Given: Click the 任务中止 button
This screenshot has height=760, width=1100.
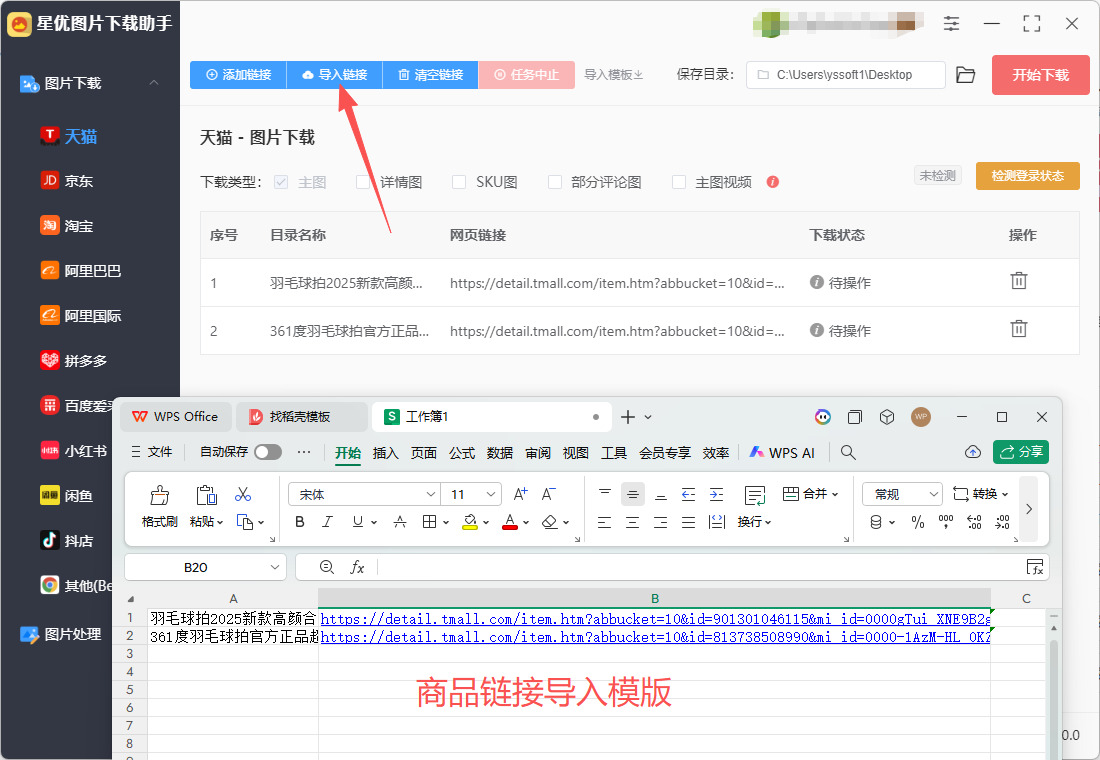Looking at the screenshot, I should (527, 75).
